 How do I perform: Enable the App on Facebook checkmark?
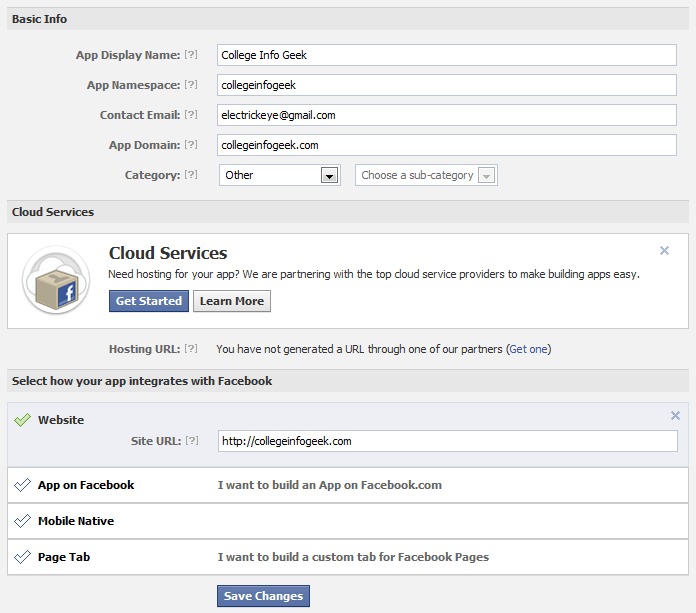[x=22, y=485]
